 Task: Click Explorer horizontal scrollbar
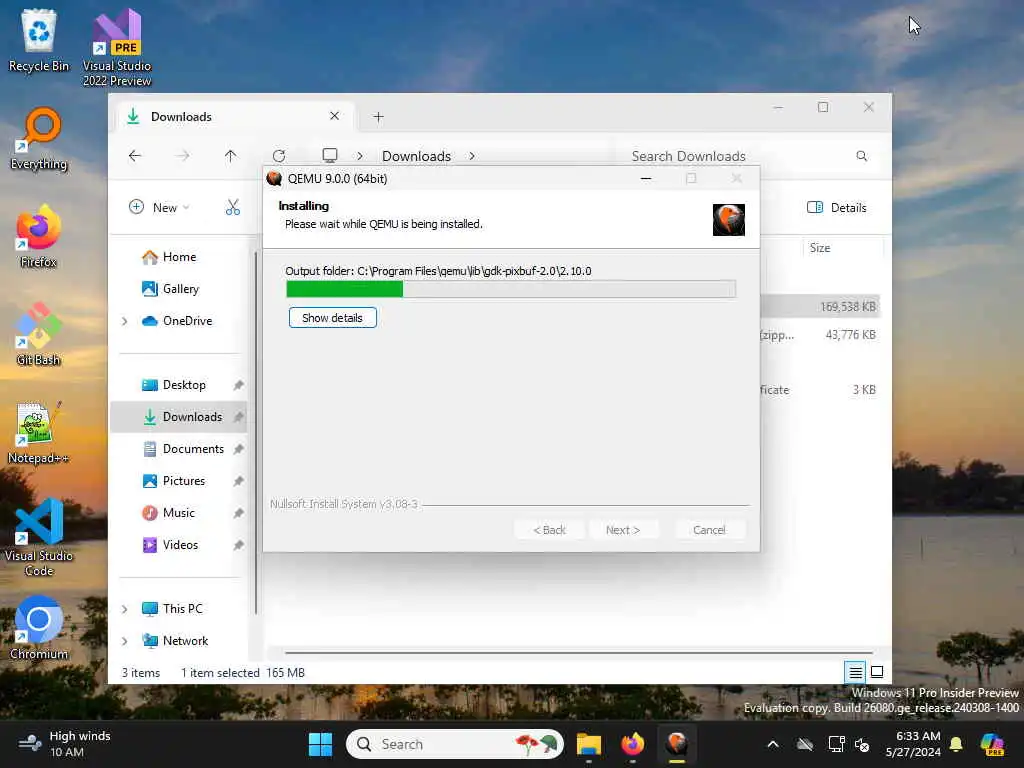pyautogui.click(x=579, y=652)
